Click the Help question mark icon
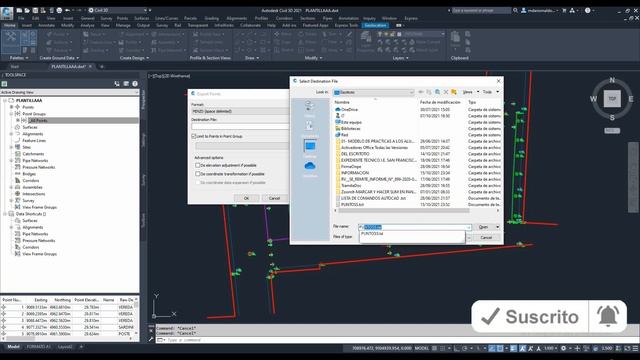Screen dimensions: 640x360 (x=587, y=10)
